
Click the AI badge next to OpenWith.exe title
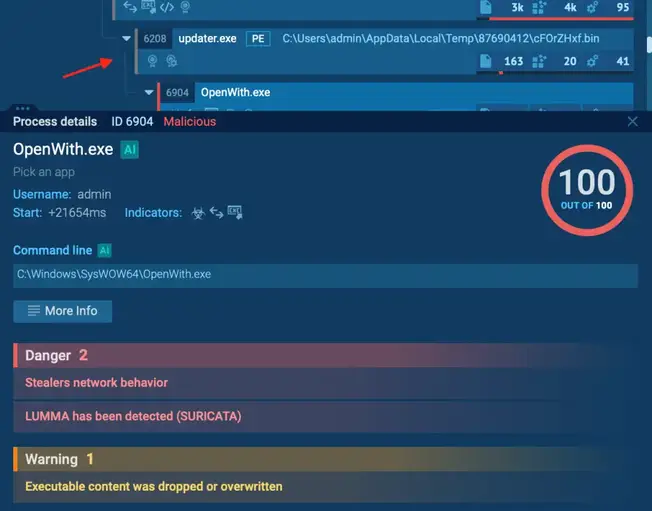pos(130,150)
